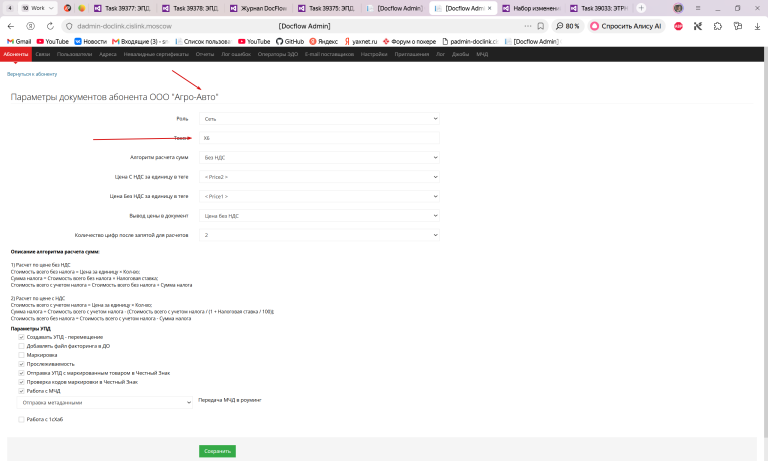
Task: Open the Связи menu item
Action: [43, 54]
